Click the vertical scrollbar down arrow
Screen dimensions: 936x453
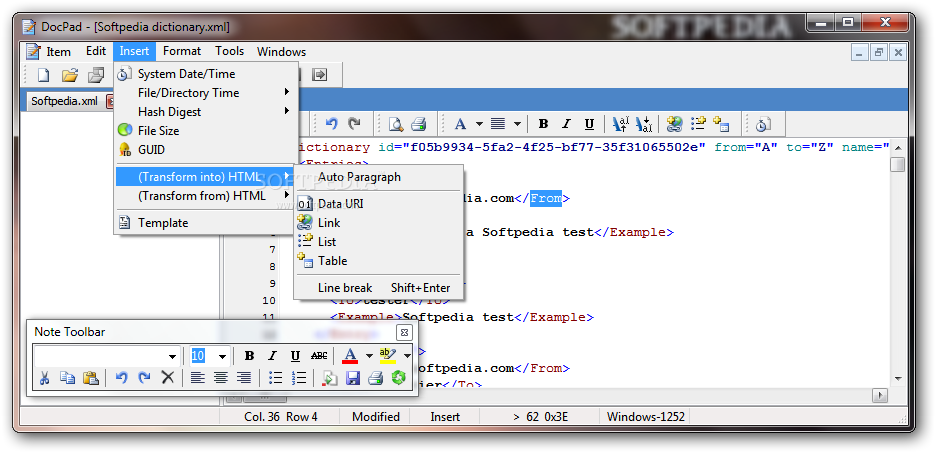pyautogui.click(x=897, y=378)
